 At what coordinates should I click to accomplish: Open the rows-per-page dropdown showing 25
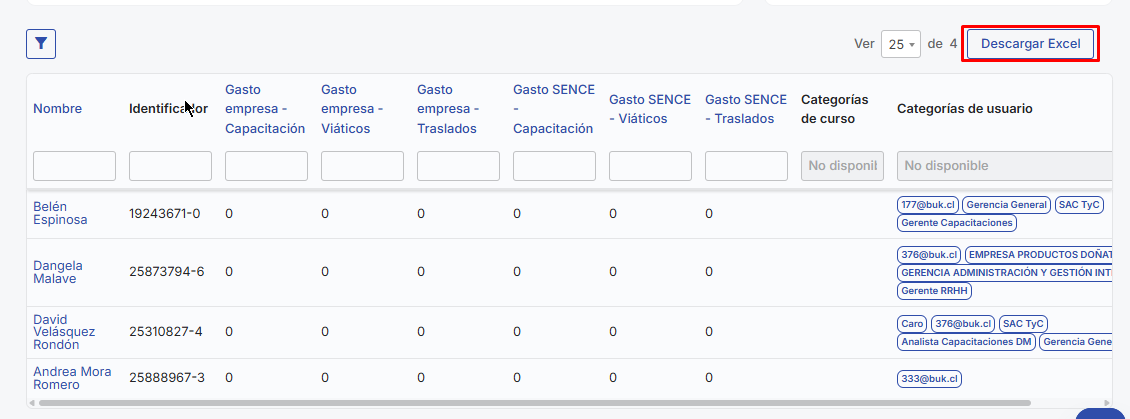click(901, 44)
